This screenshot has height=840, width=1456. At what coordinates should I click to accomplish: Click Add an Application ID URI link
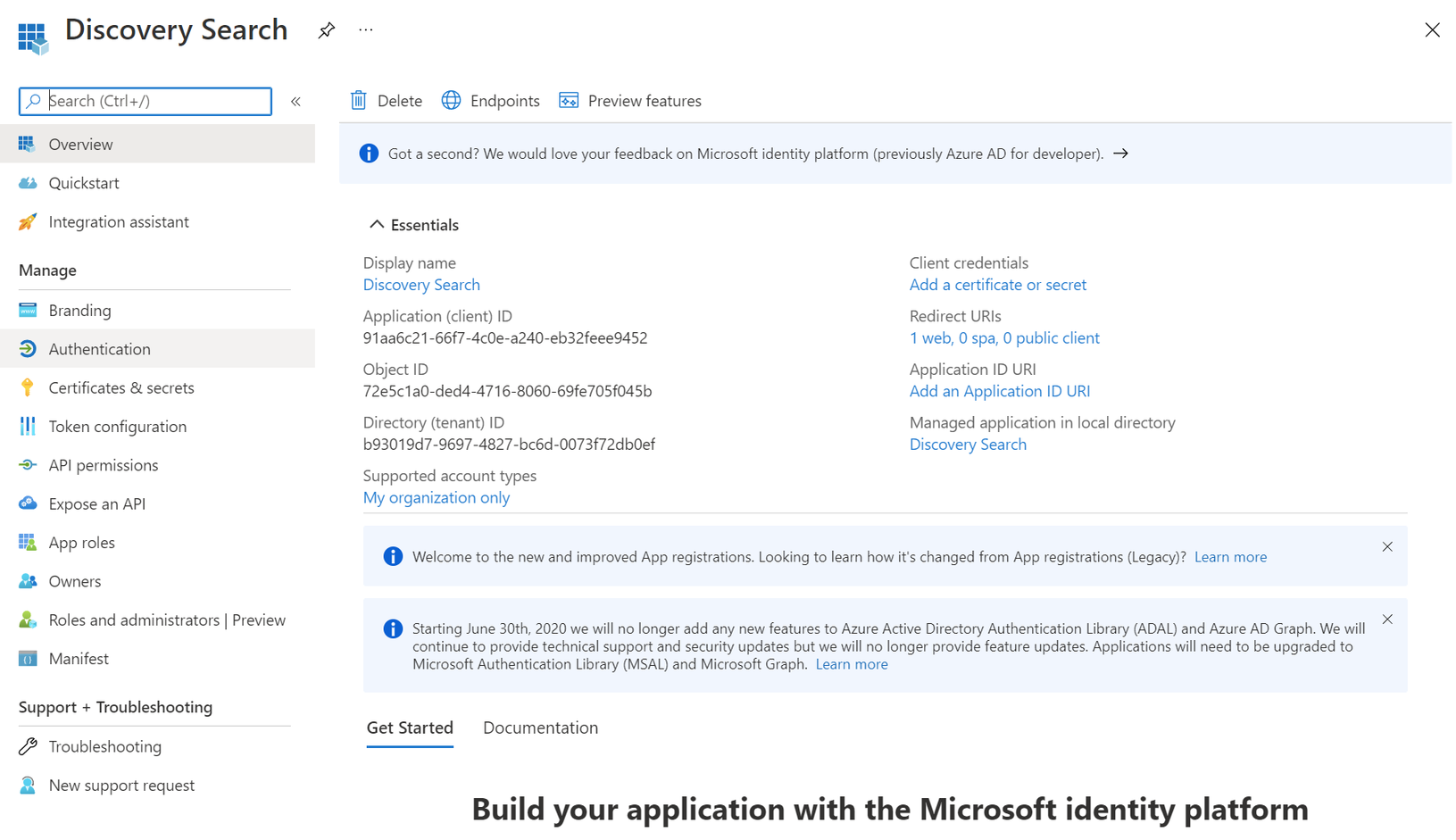(999, 391)
